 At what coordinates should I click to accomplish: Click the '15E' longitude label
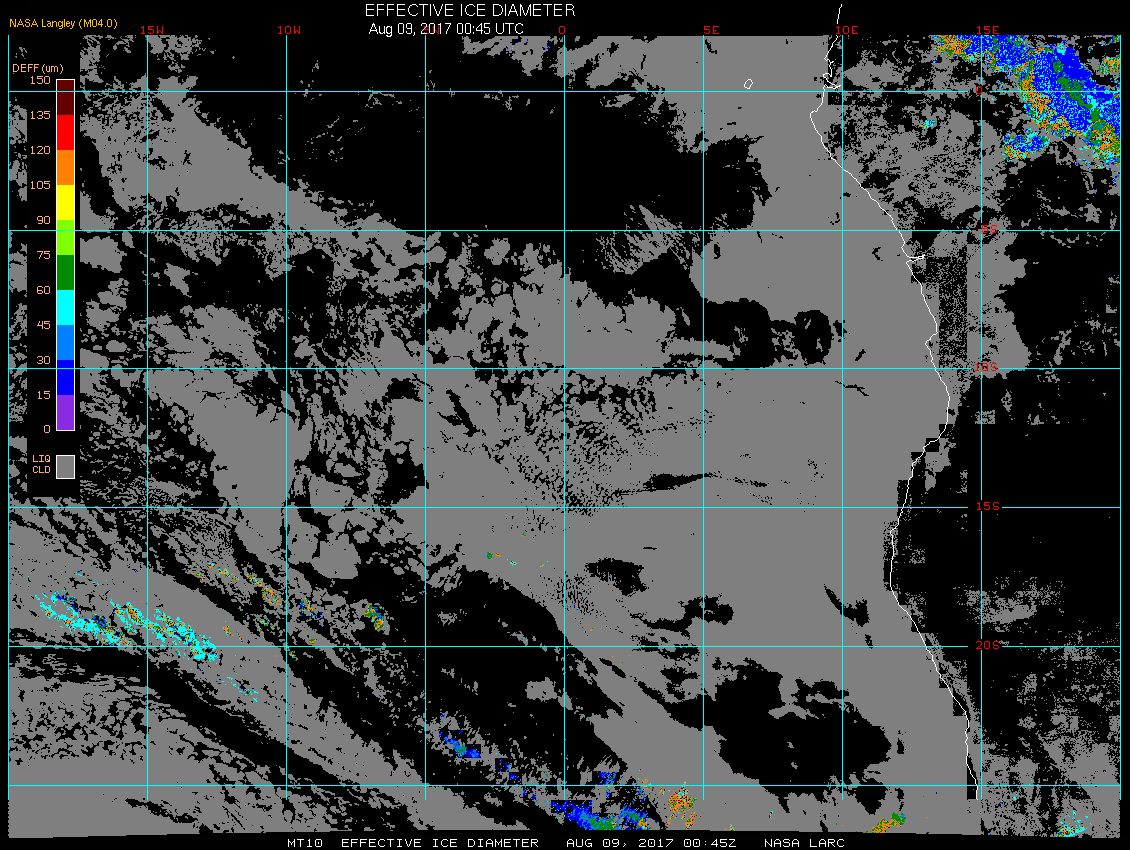[x=987, y=30]
